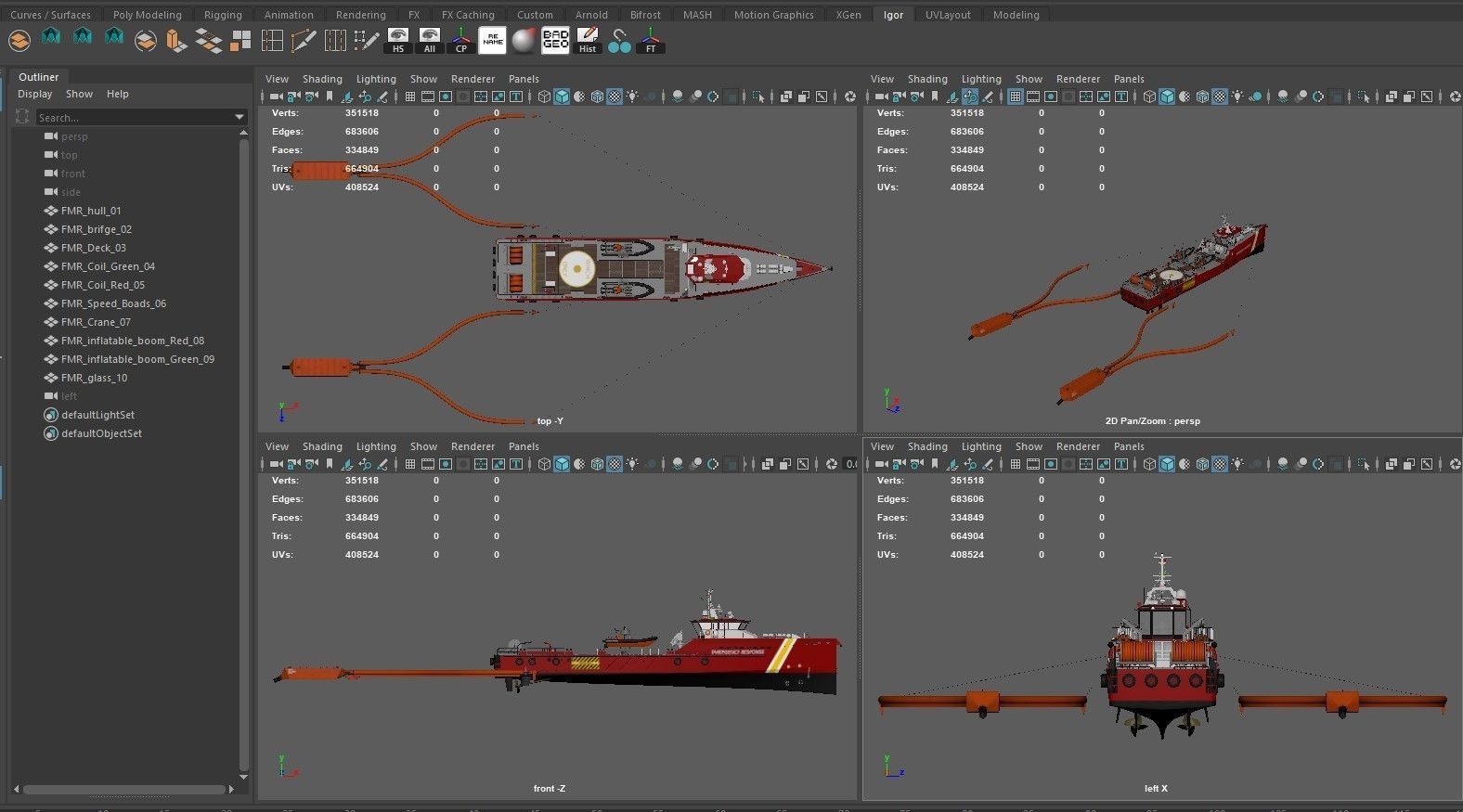Open View menu in persp view panel
1463x812 pixels.
pyautogui.click(x=882, y=79)
